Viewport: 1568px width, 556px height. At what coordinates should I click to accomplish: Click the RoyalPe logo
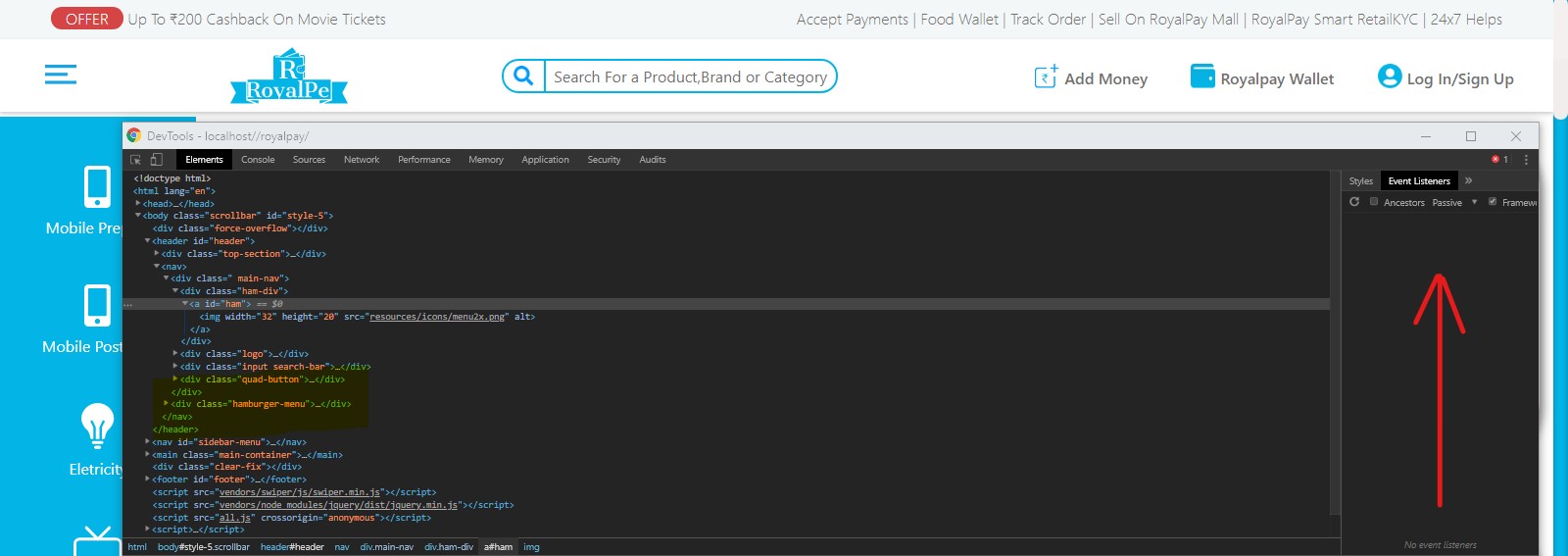click(x=289, y=76)
